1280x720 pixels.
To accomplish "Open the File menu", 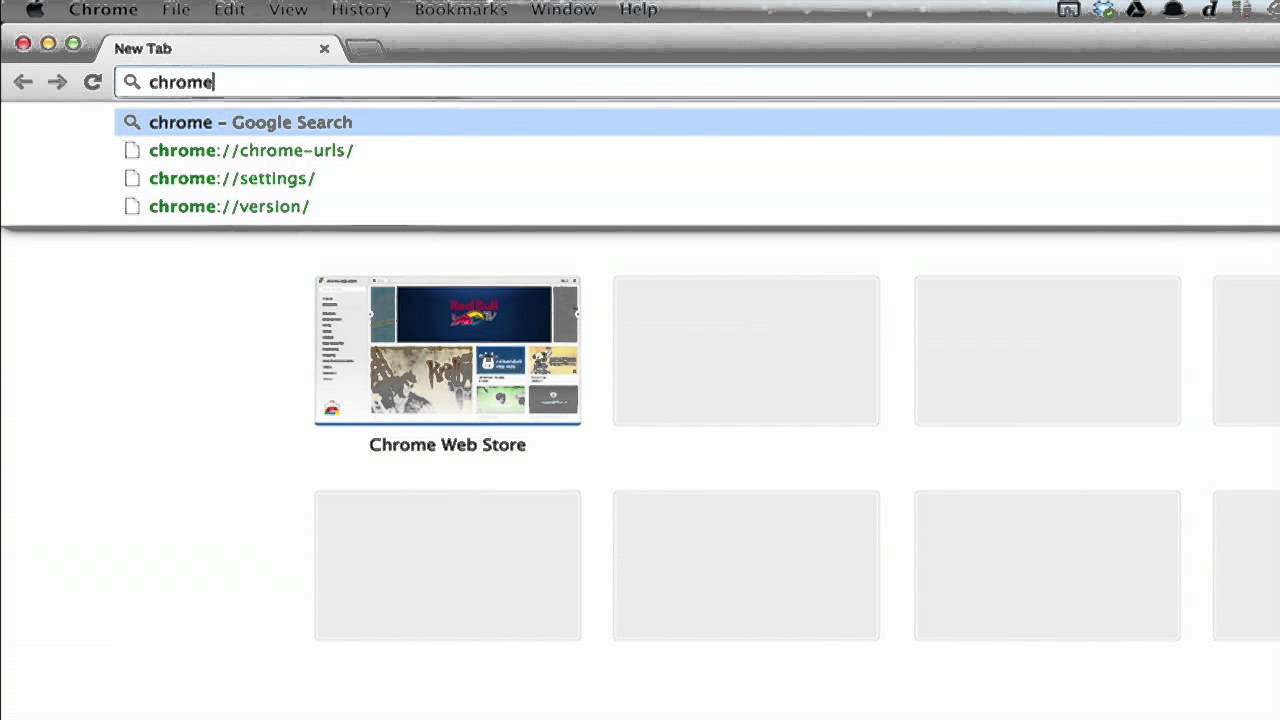I will point(176,9).
